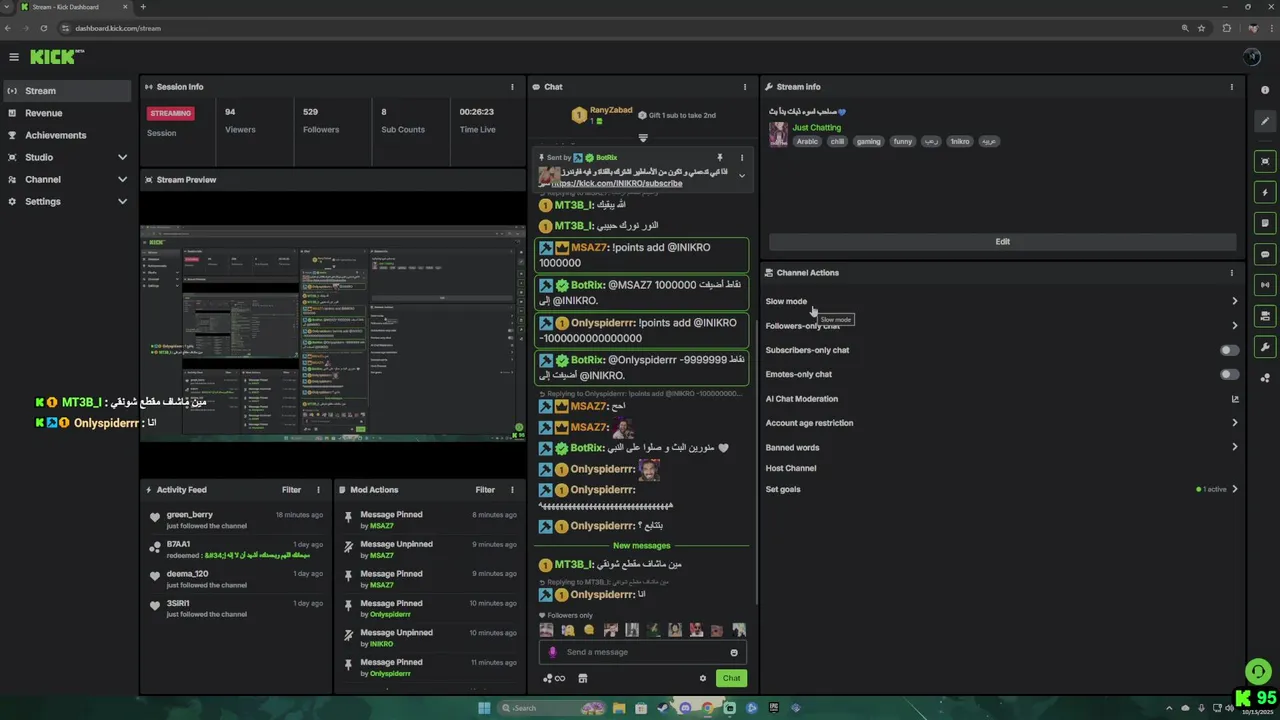The image size is (1280, 720).
Task: Toggle the broadcast signal panel icon
Action: (1265, 285)
